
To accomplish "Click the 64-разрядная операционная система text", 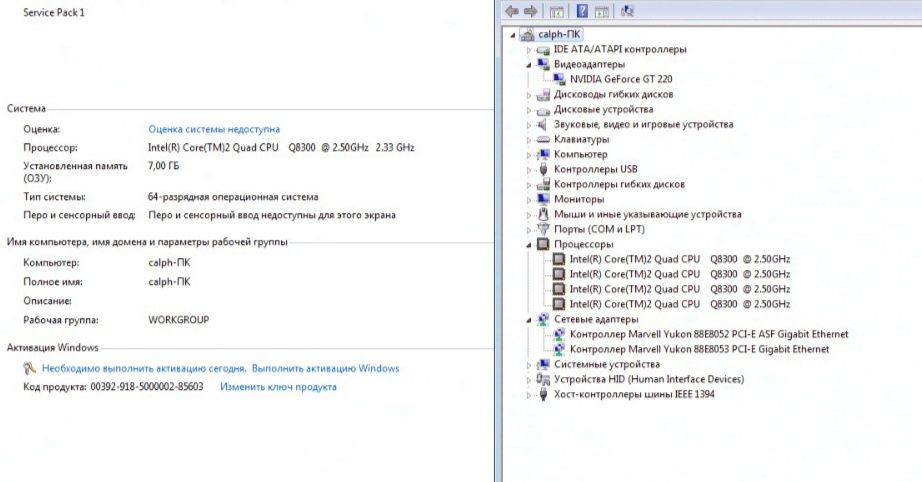I will 233,197.
